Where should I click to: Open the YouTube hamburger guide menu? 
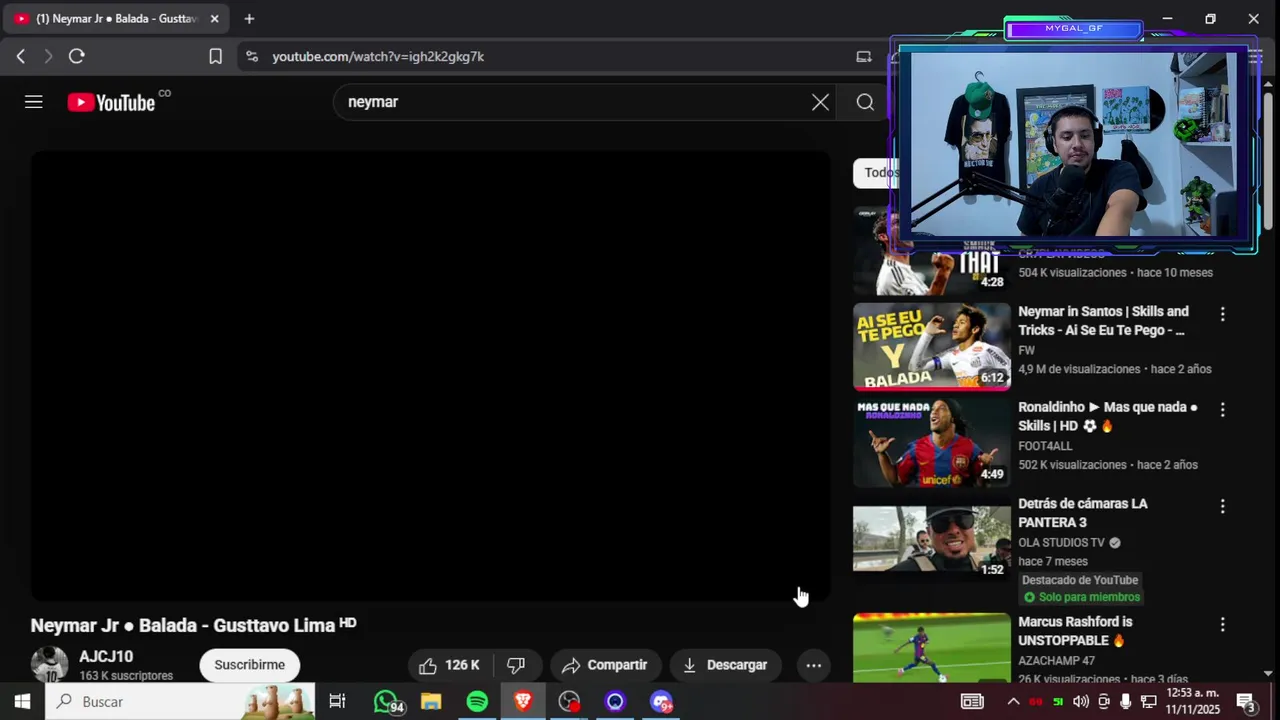pyautogui.click(x=34, y=102)
